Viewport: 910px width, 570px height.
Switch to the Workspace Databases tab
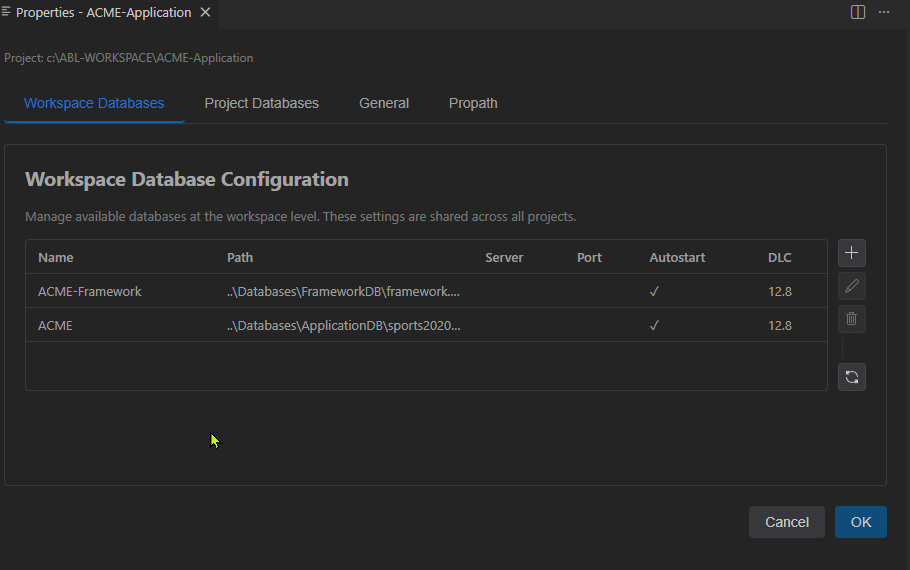pos(94,103)
